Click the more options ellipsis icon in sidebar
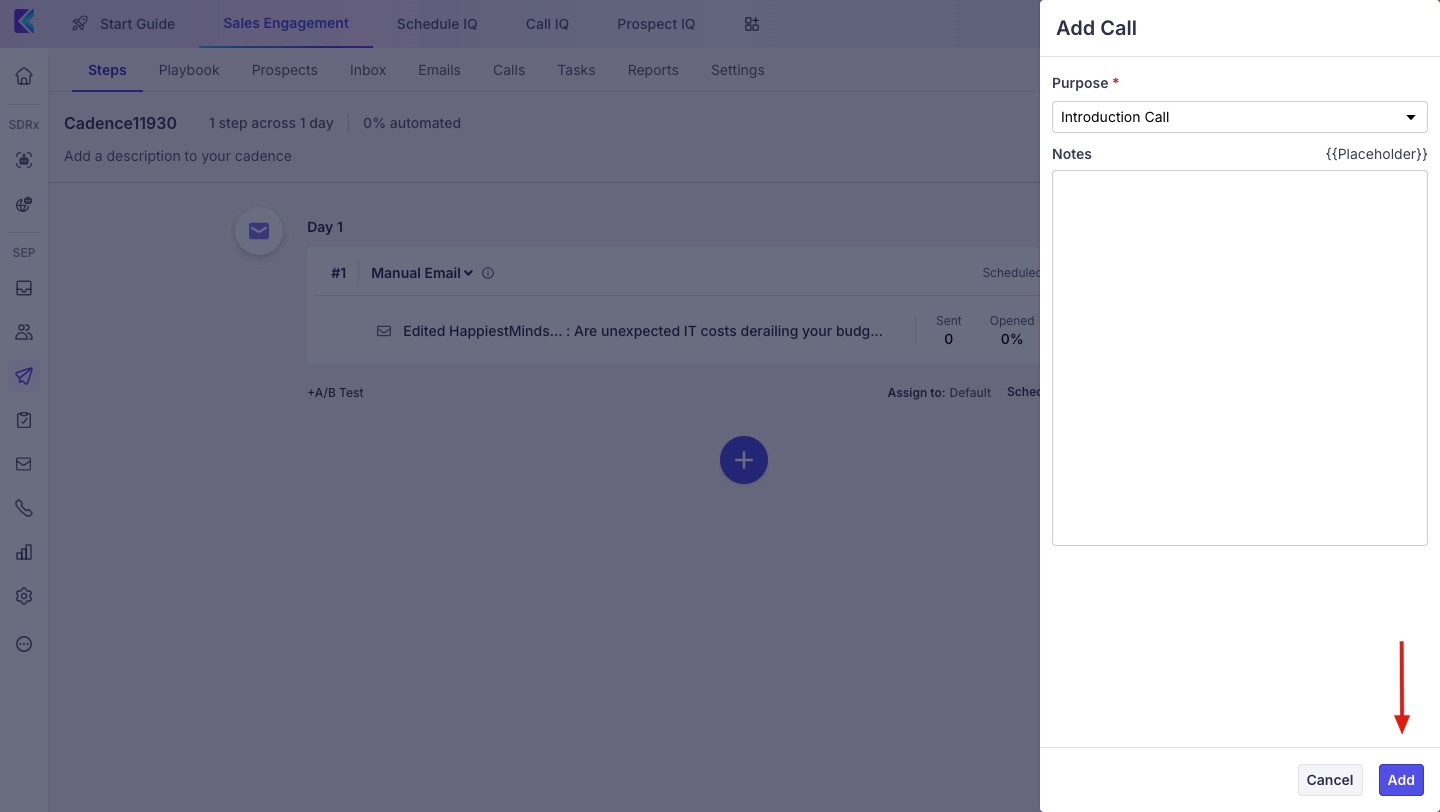1440x812 pixels. coord(24,644)
